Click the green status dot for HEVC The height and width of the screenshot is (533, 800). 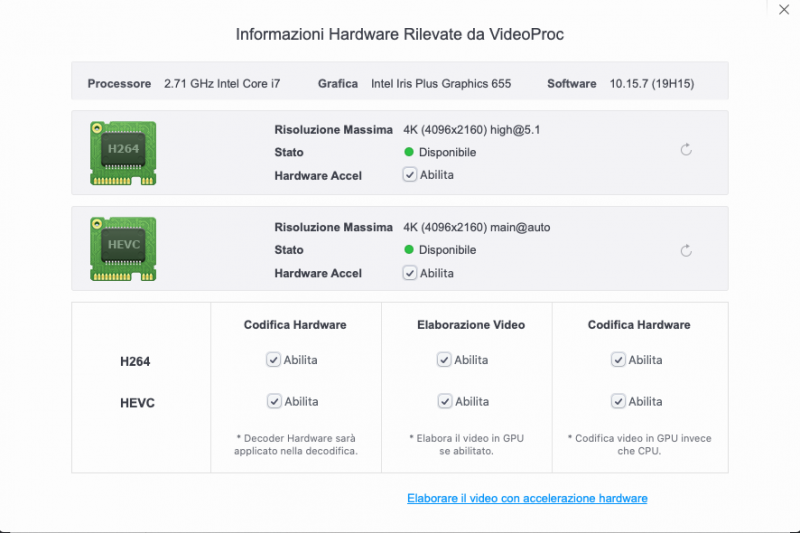(x=409, y=250)
